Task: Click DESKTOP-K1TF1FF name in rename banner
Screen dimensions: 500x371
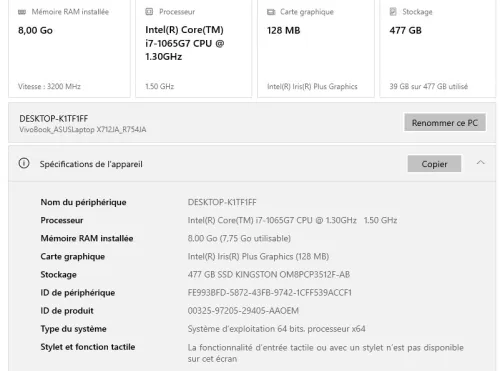Action: click(x=54, y=119)
